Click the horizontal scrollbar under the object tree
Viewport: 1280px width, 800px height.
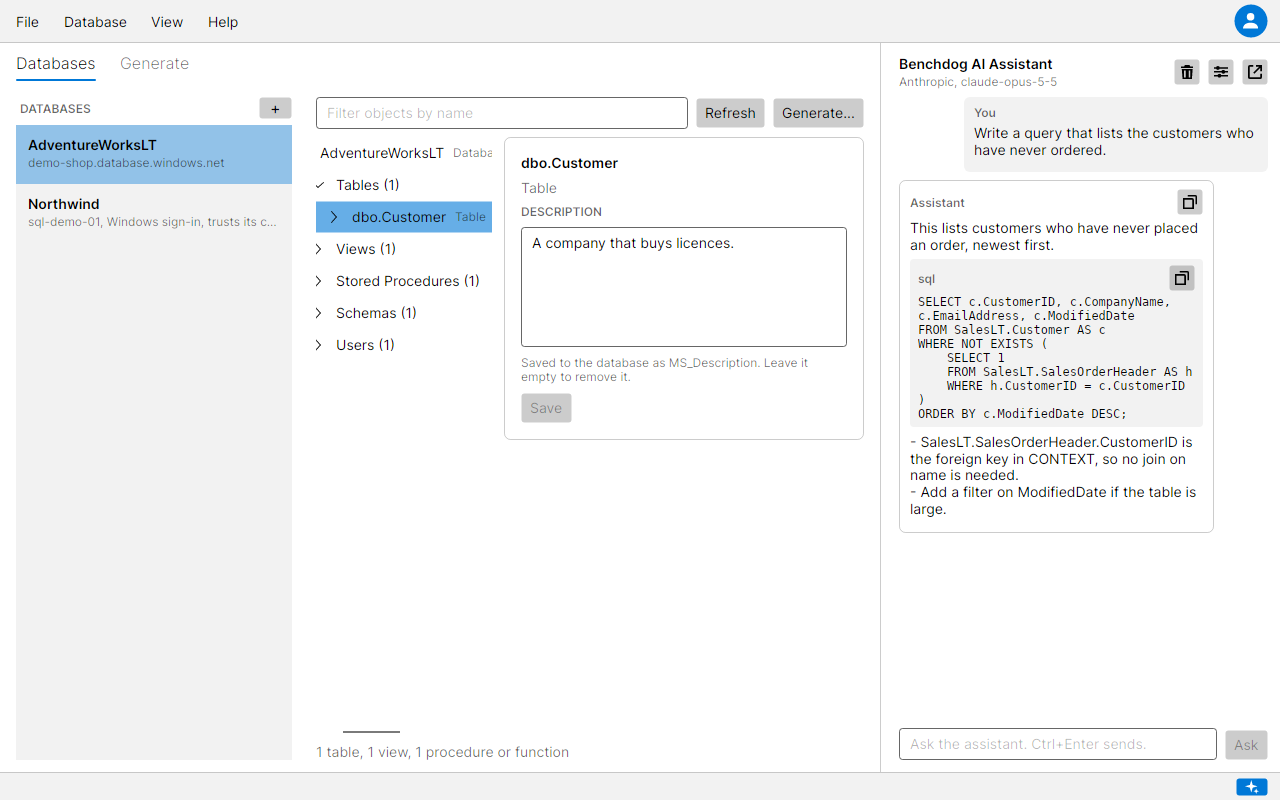(x=371, y=732)
